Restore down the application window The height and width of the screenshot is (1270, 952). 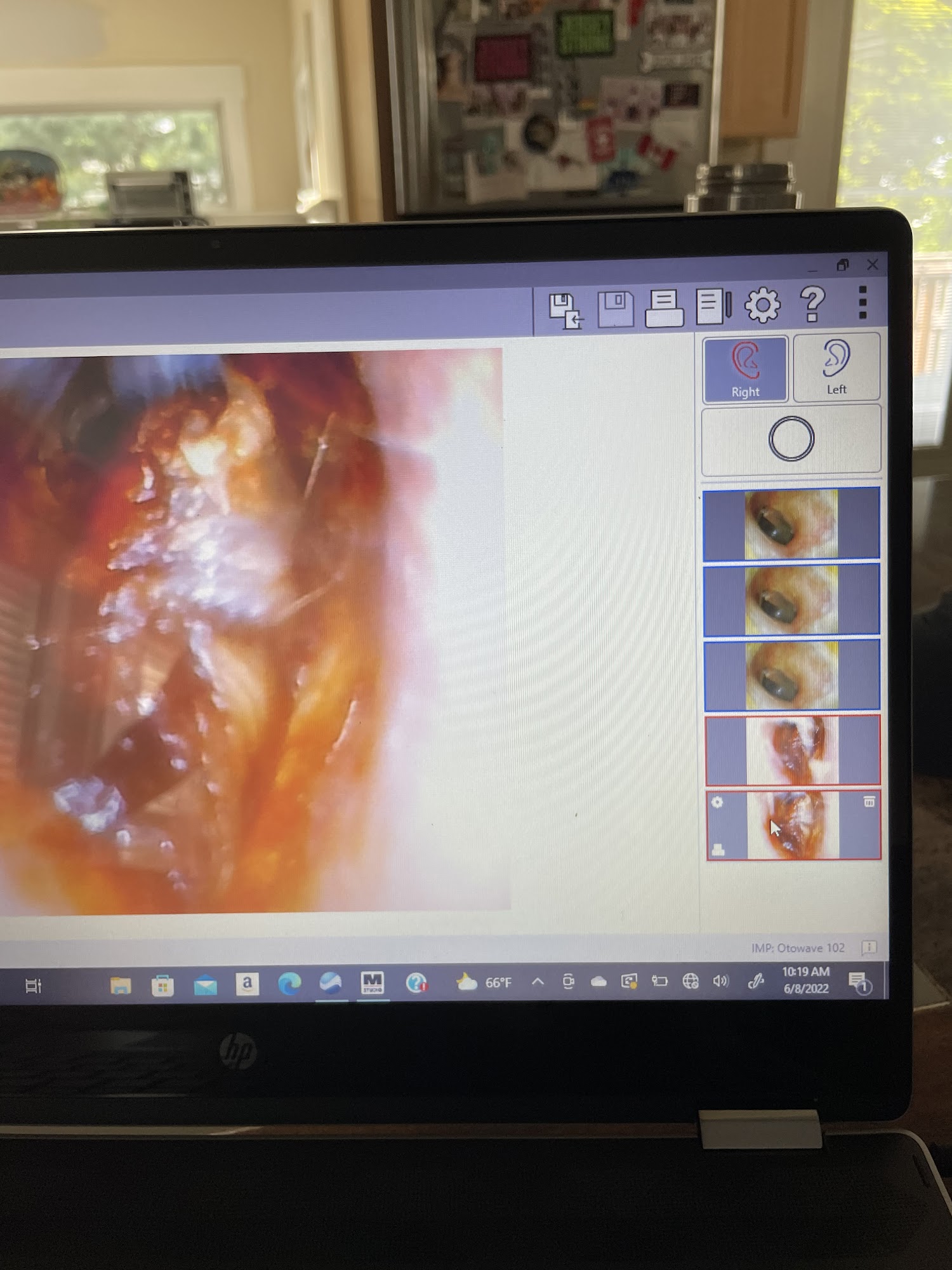click(x=842, y=265)
